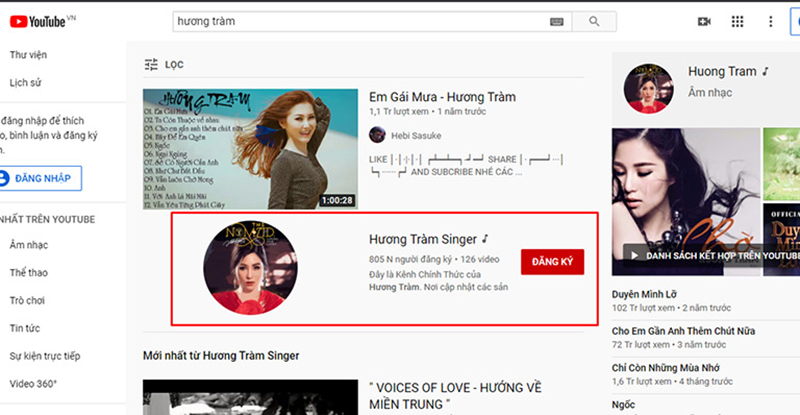Play the combined YouTube playlist
The width and height of the screenshot is (800, 415).
[x=711, y=255]
